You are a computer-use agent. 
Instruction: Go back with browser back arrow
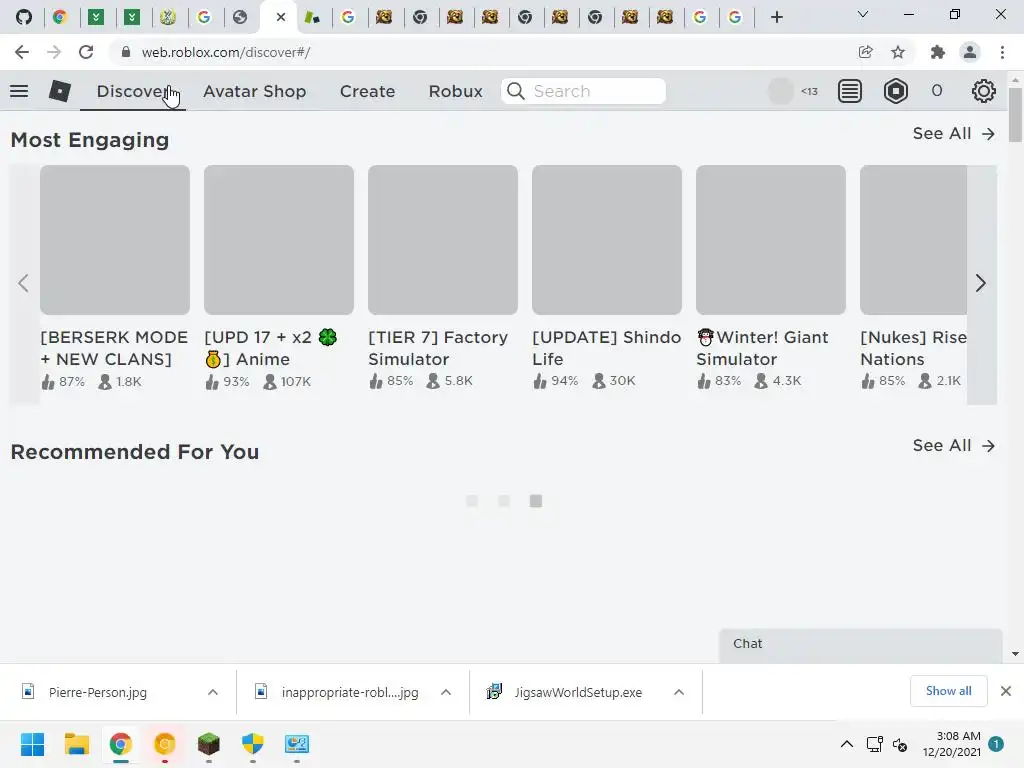[22, 52]
